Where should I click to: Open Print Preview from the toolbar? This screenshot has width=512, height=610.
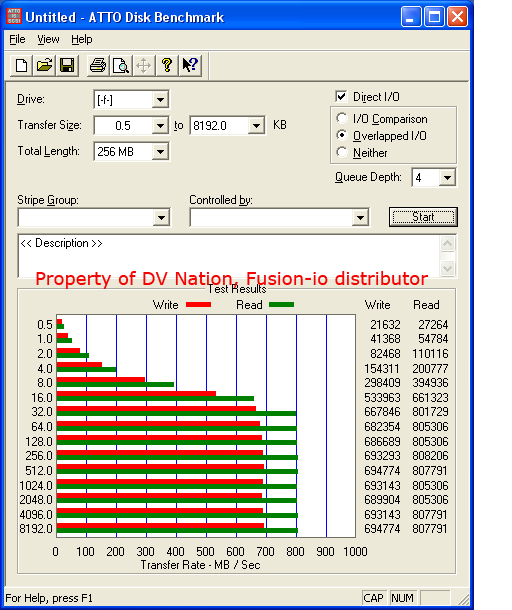(121, 65)
